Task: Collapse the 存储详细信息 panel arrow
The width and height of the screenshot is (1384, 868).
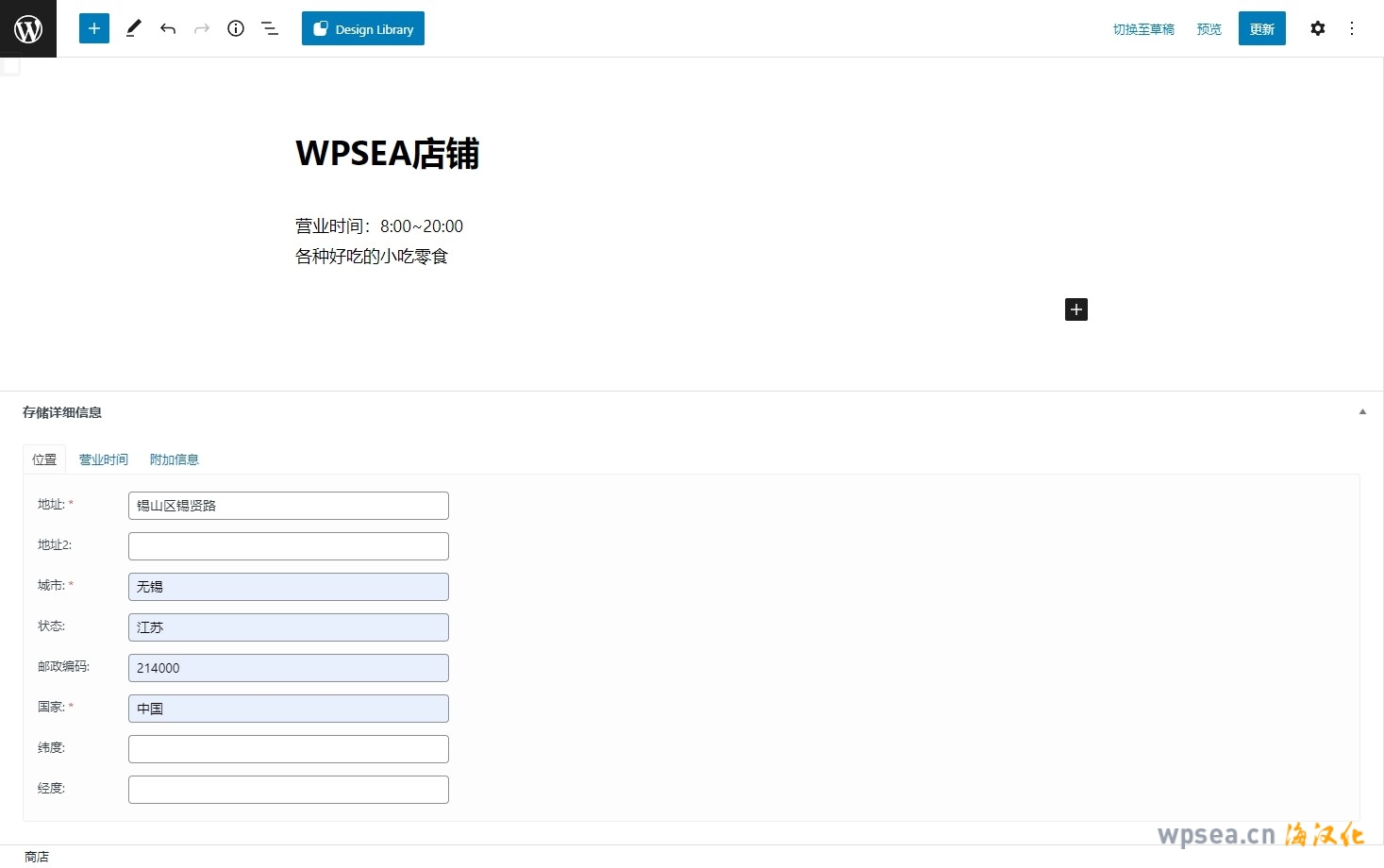Action: 1362,412
